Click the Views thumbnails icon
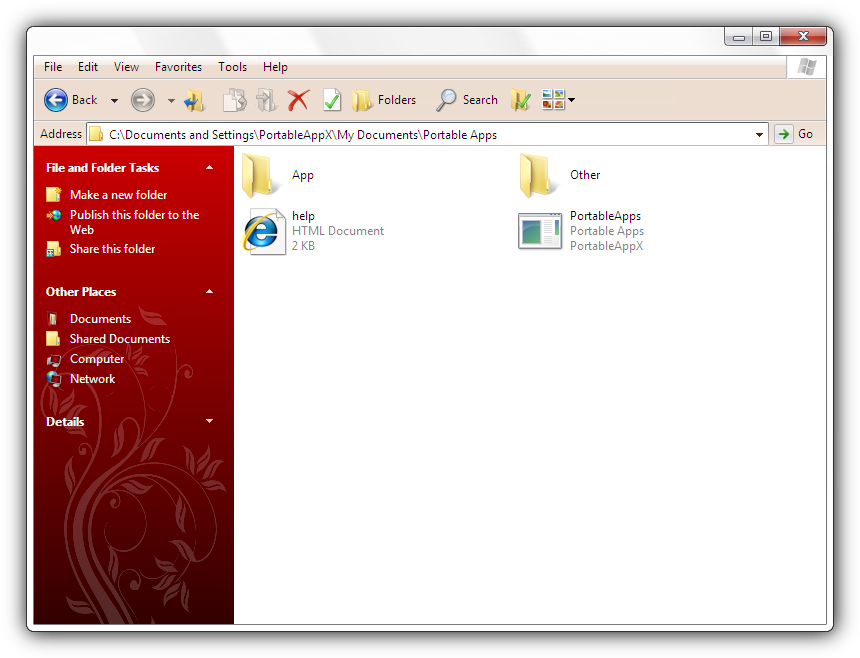 (x=553, y=100)
